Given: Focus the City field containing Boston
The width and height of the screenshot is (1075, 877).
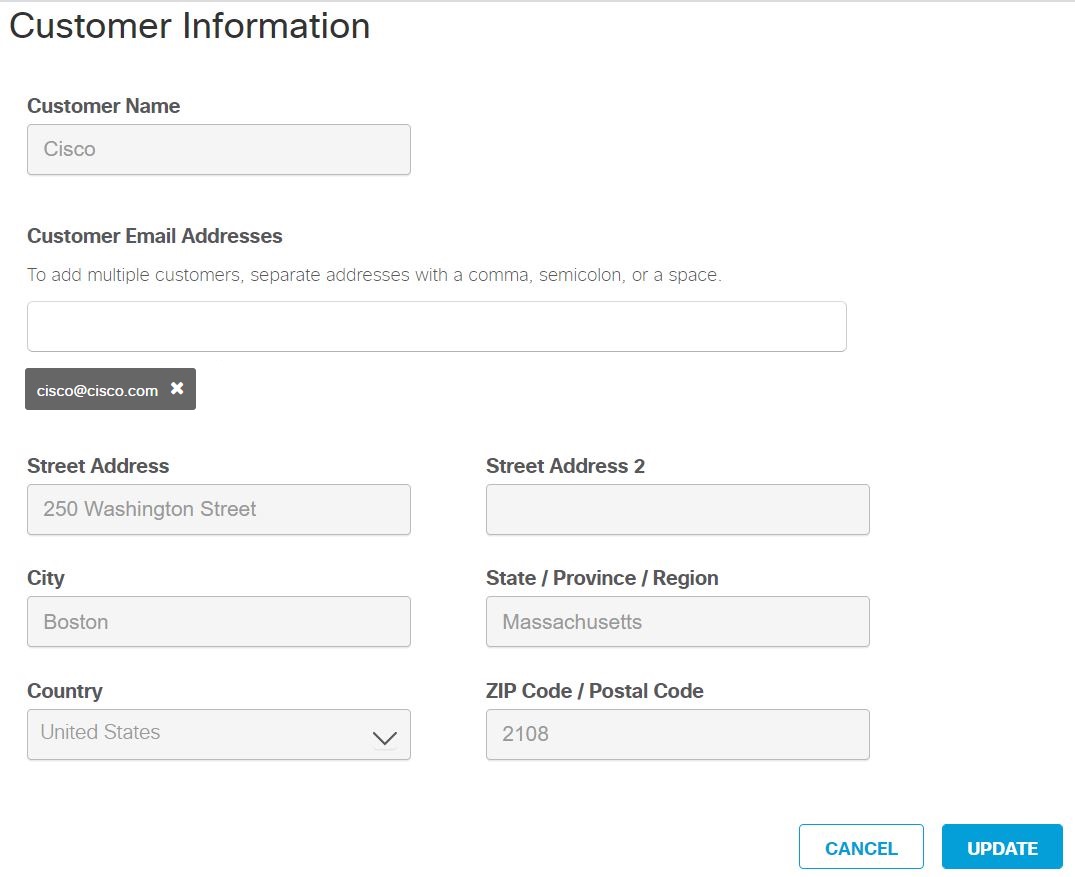Looking at the screenshot, I should (219, 621).
